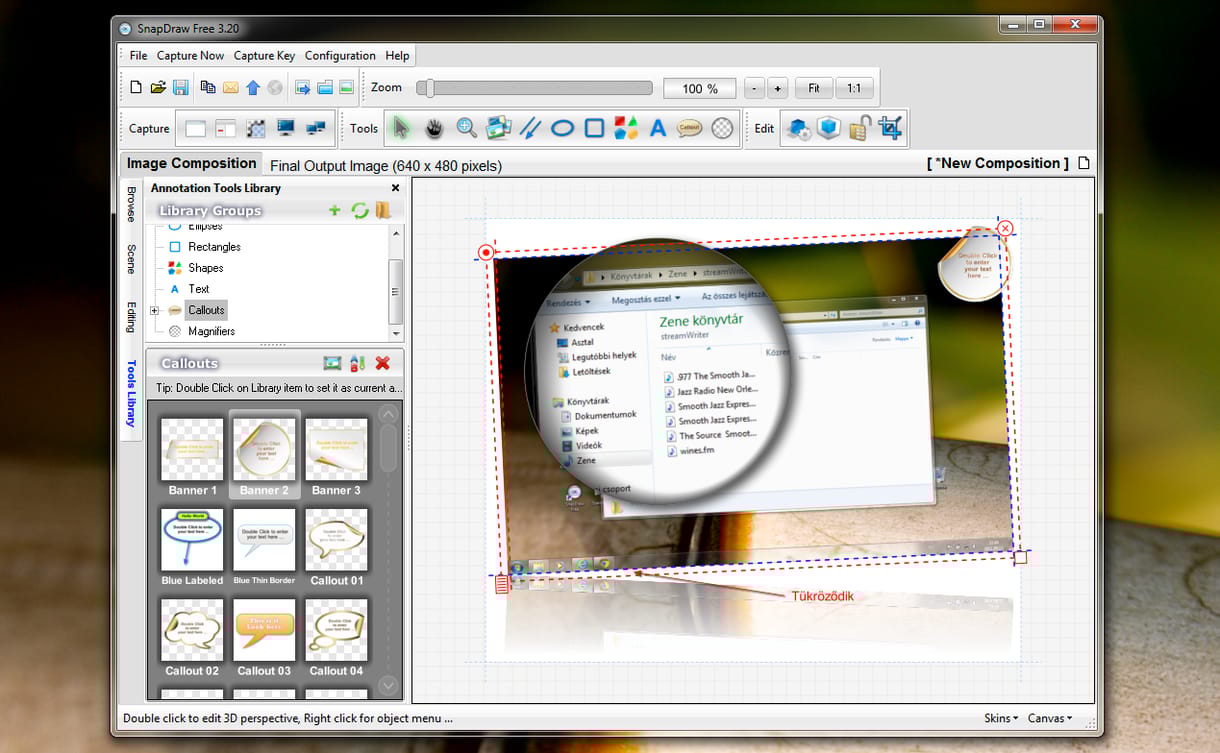Click the export arrow icon in the top toolbar
Image resolution: width=1220 pixels, height=753 pixels.
pyautogui.click(x=303, y=88)
